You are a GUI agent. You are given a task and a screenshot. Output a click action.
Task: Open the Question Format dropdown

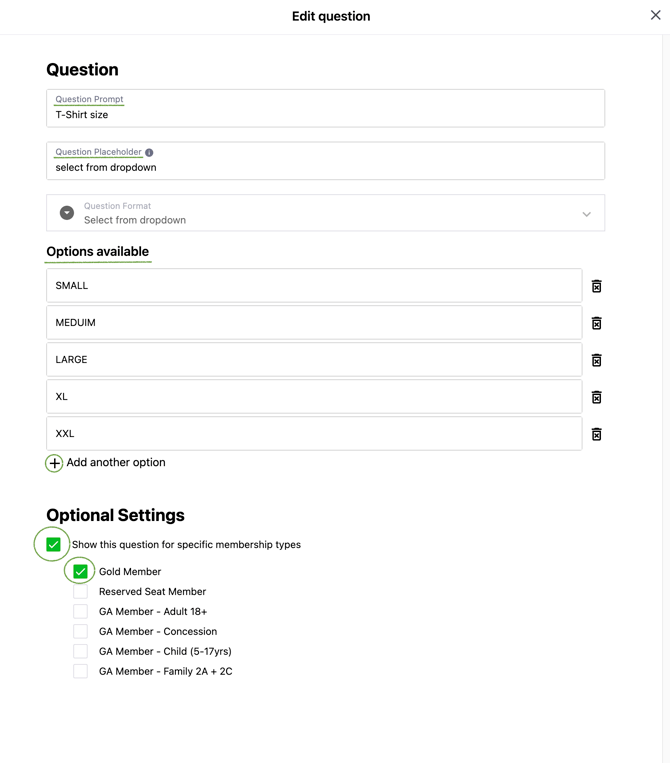(x=325, y=213)
